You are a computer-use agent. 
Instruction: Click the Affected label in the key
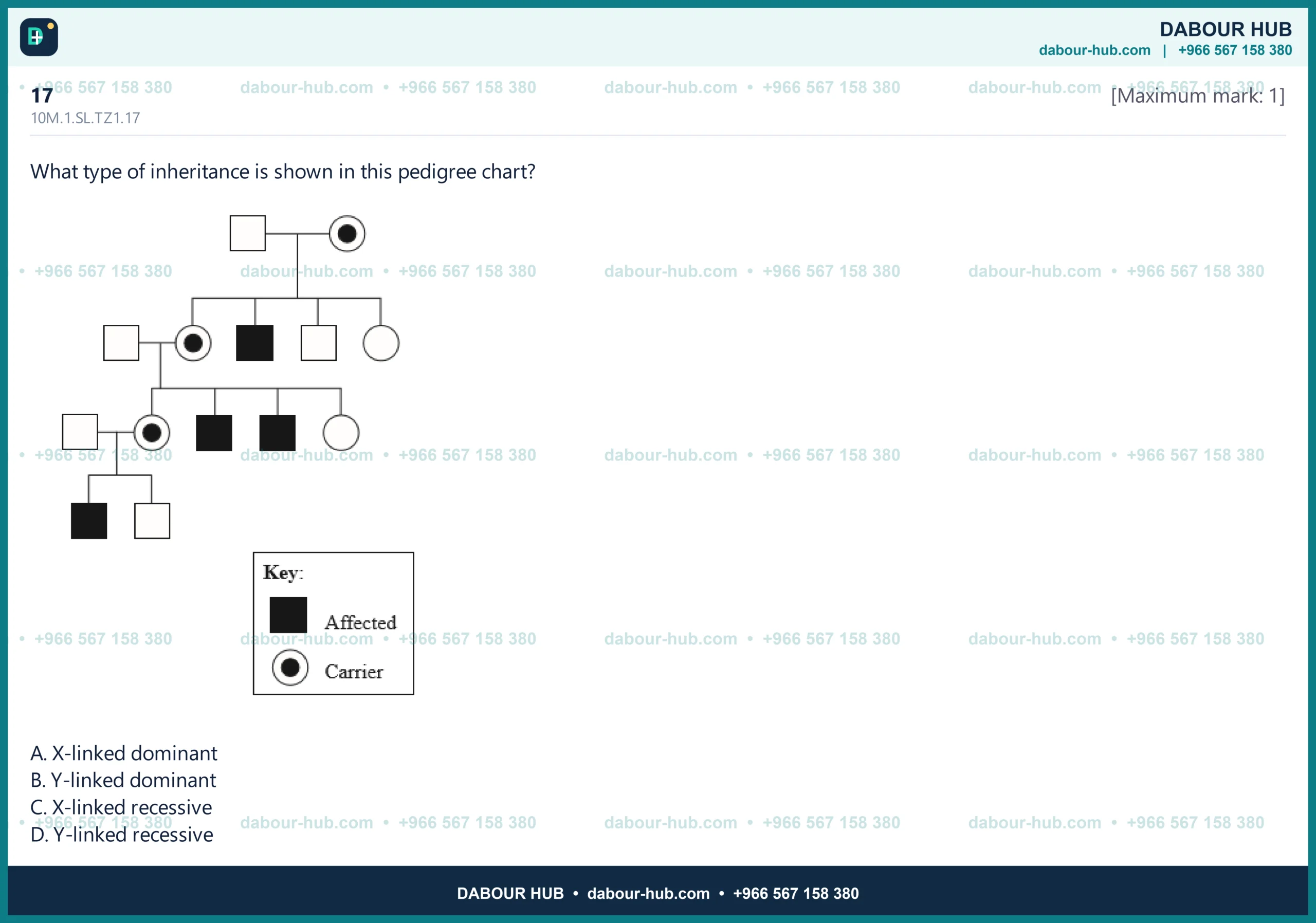360,622
